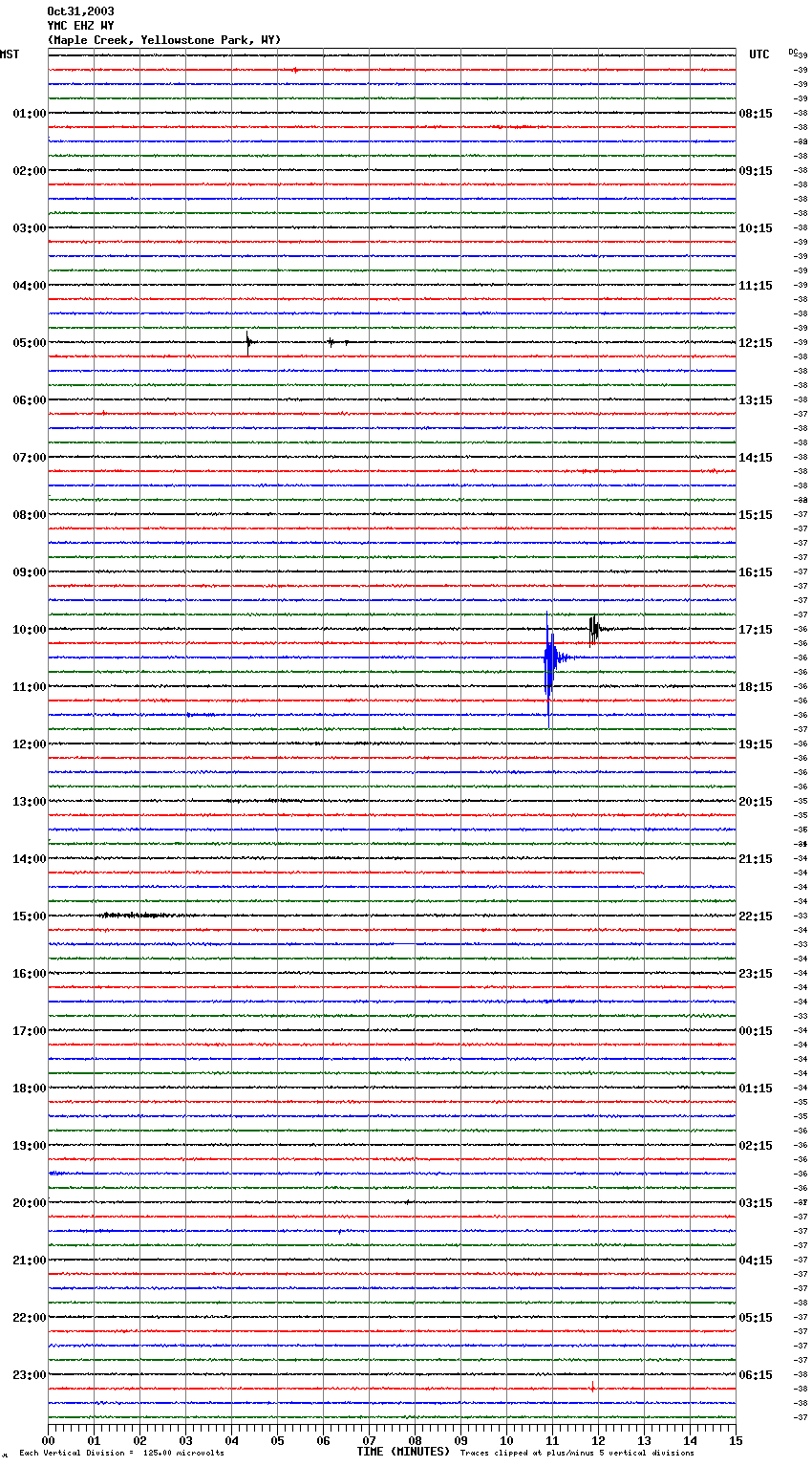
Task: Click the "Each Vertical Division = 125.00 microvolts" note
Action: coord(121,1453)
